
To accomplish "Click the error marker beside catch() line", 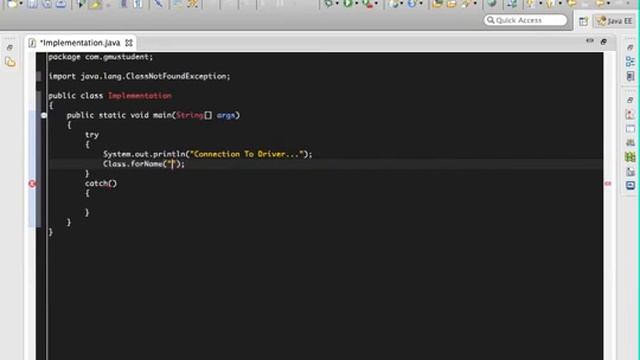I will click(32, 184).
